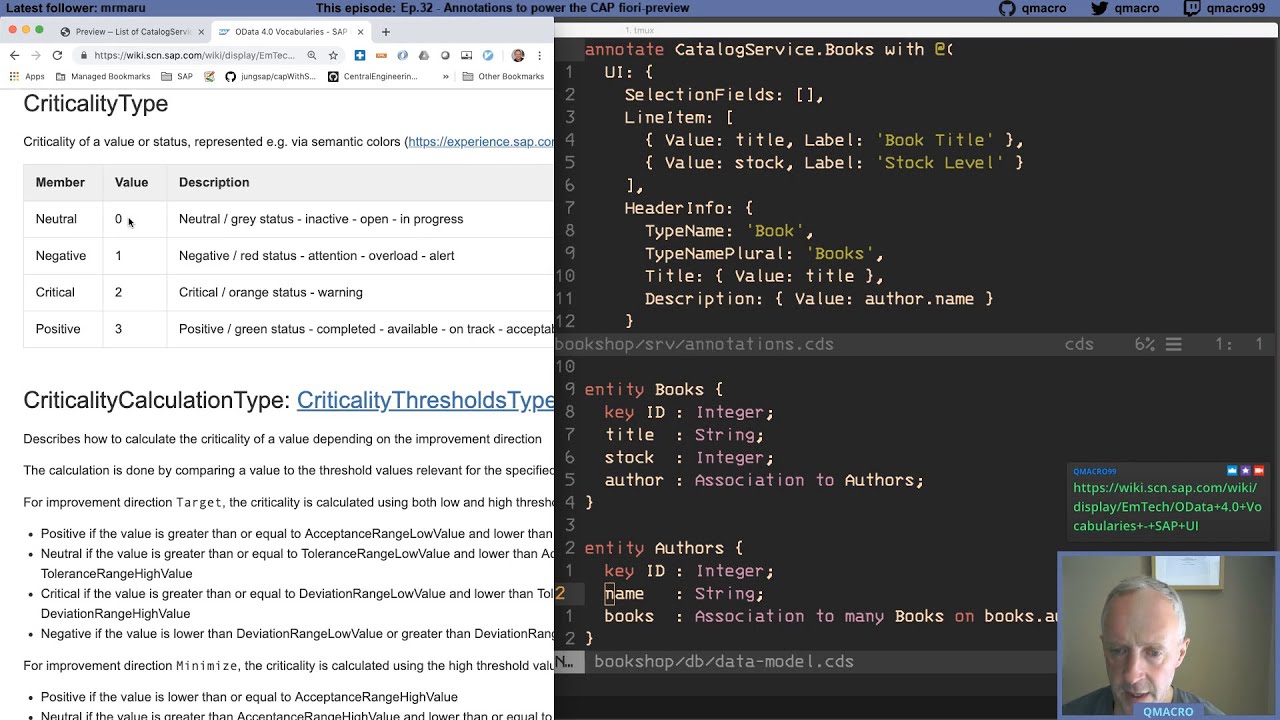Viewport: 1280px width, 720px height.
Task: Open the SAP bookmarks folder
Action: click(x=177, y=76)
